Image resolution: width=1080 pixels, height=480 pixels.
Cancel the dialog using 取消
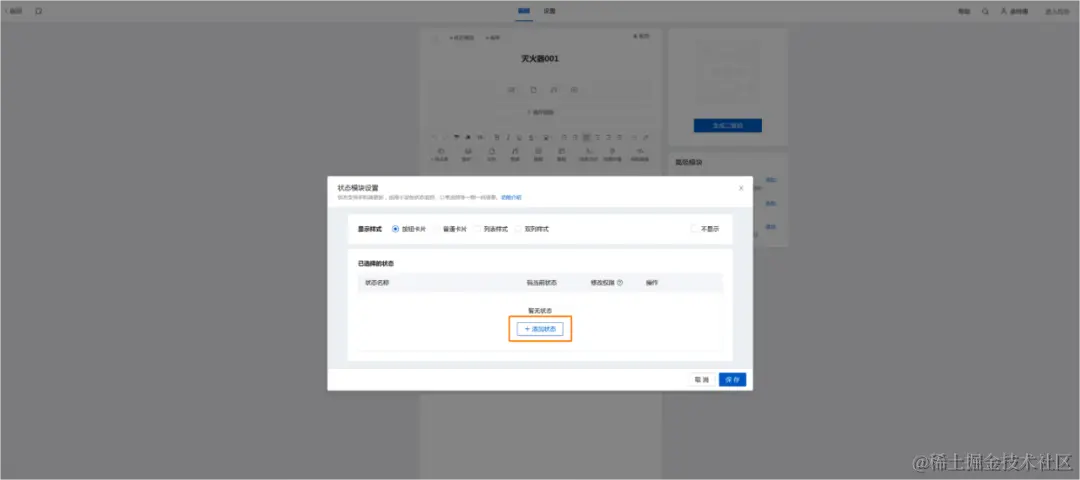(702, 379)
